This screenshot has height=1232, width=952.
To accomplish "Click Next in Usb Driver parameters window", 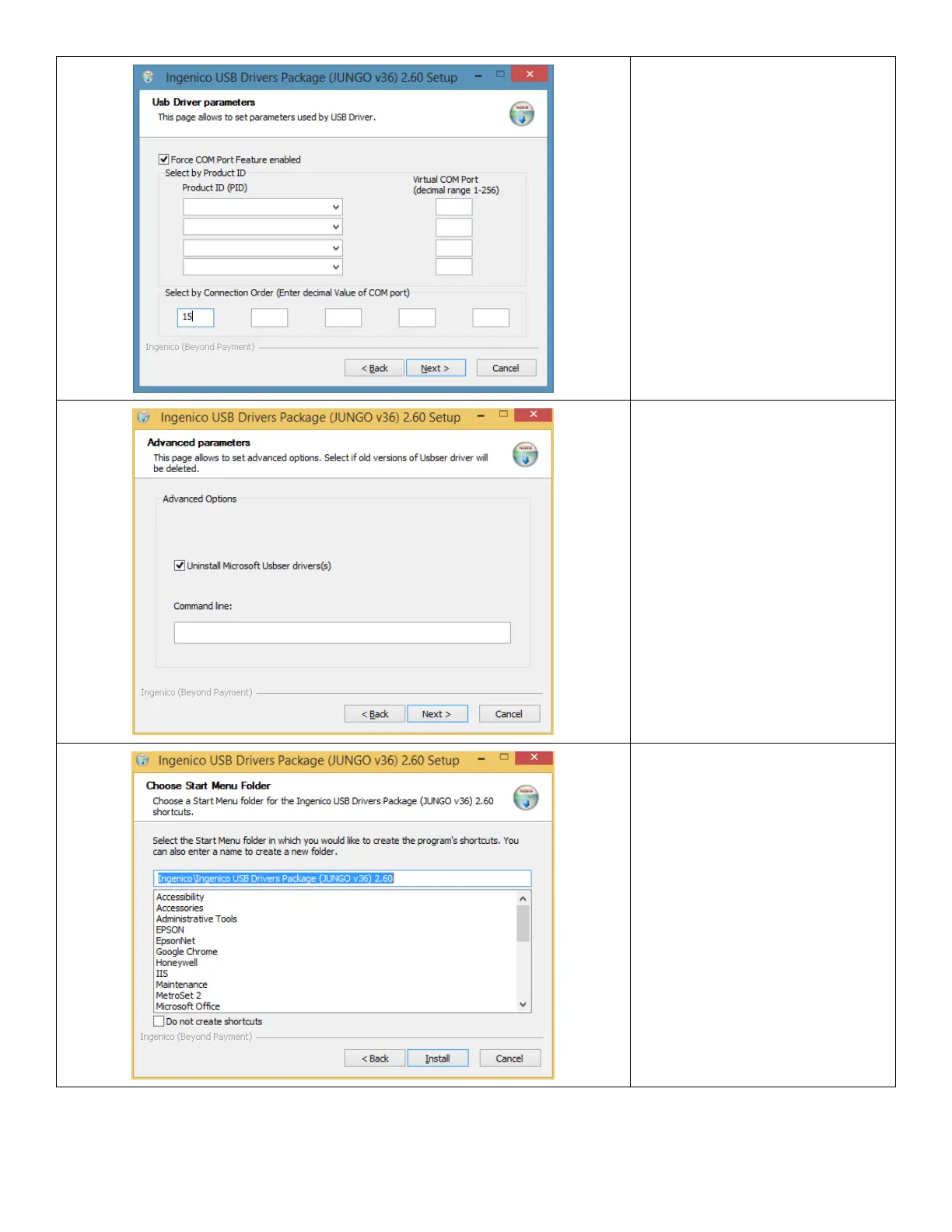I will 436,368.
